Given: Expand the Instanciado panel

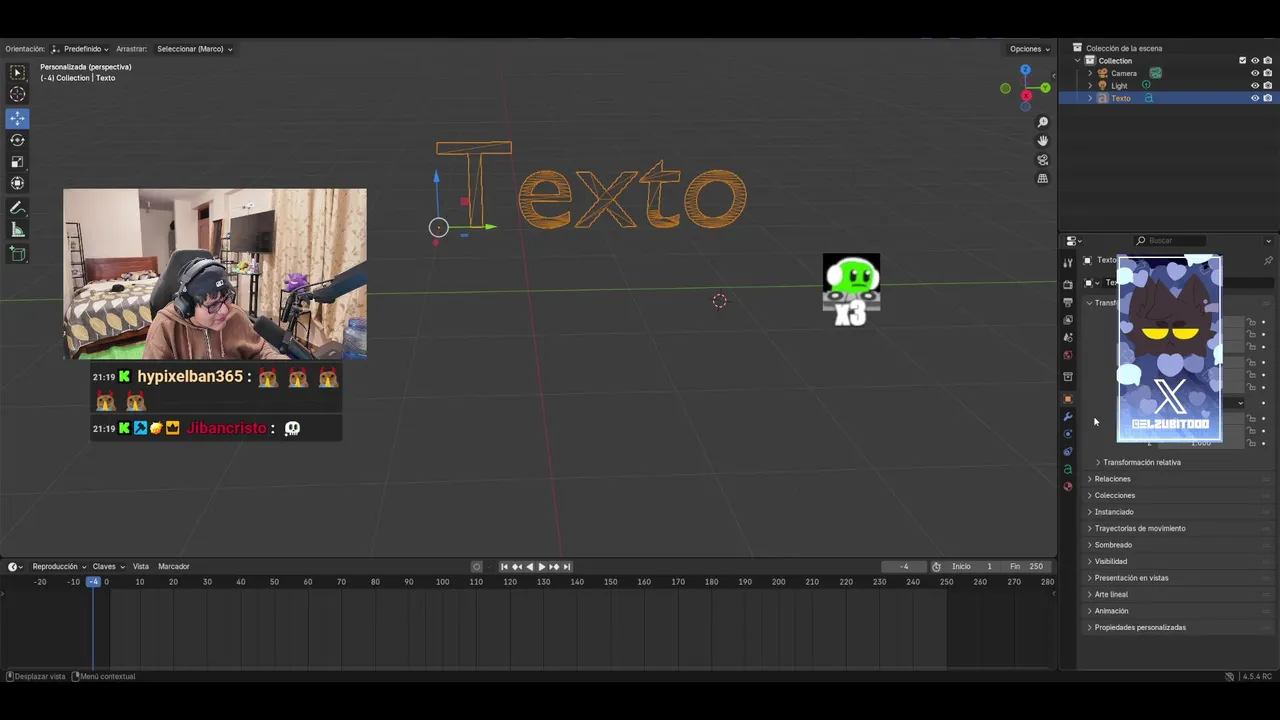Looking at the screenshot, I should pos(1178,512).
